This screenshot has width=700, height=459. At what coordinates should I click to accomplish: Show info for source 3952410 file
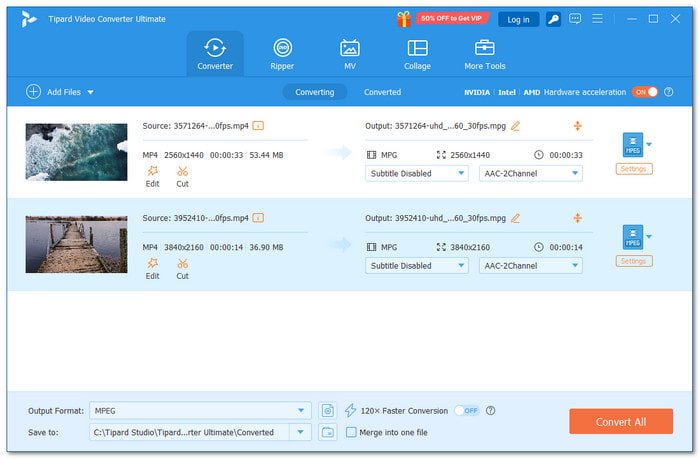(x=258, y=218)
